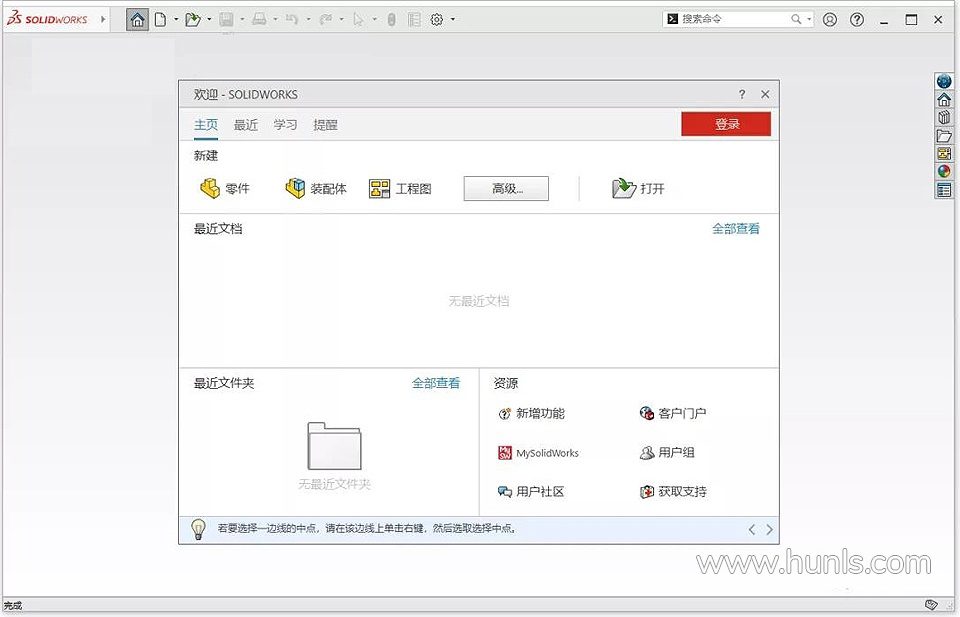Viewport: 960px width, 617px height.
Task: Switch to the 提醒 tab
Action: pos(325,125)
